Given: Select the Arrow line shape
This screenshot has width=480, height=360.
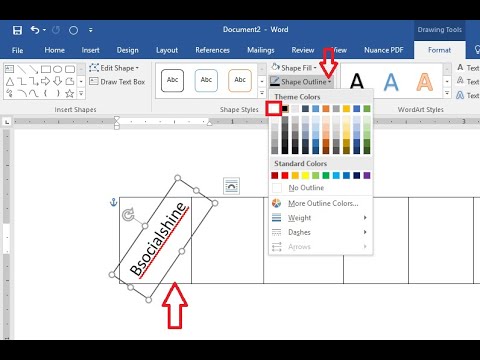Looking at the screenshot, I should pos(34,69).
